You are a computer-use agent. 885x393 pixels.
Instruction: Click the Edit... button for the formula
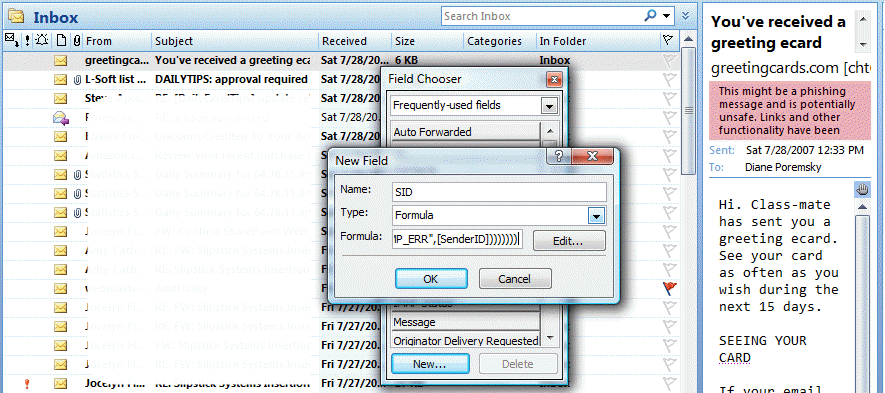(569, 241)
